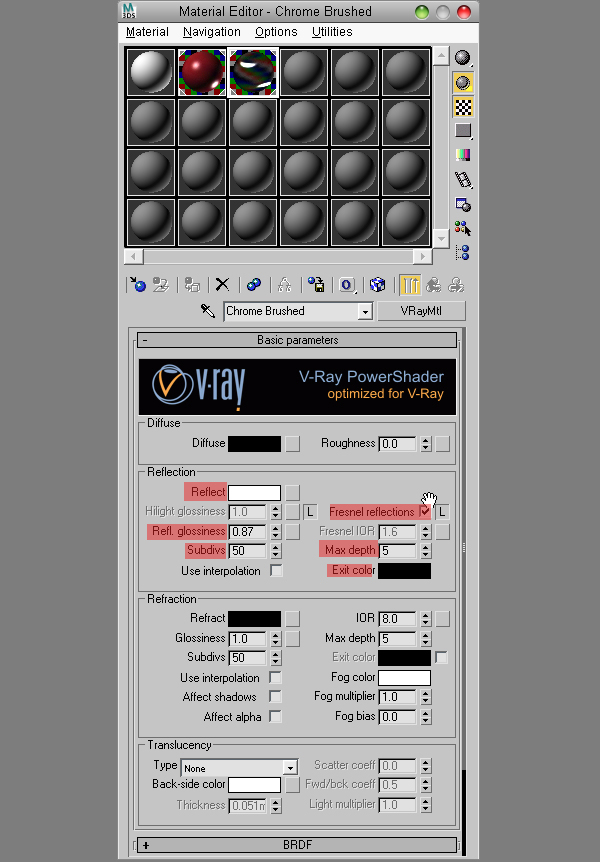This screenshot has width=600, height=862.
Task: Toggle reflection Use interpolation checkbox
Action: [276, 571]
